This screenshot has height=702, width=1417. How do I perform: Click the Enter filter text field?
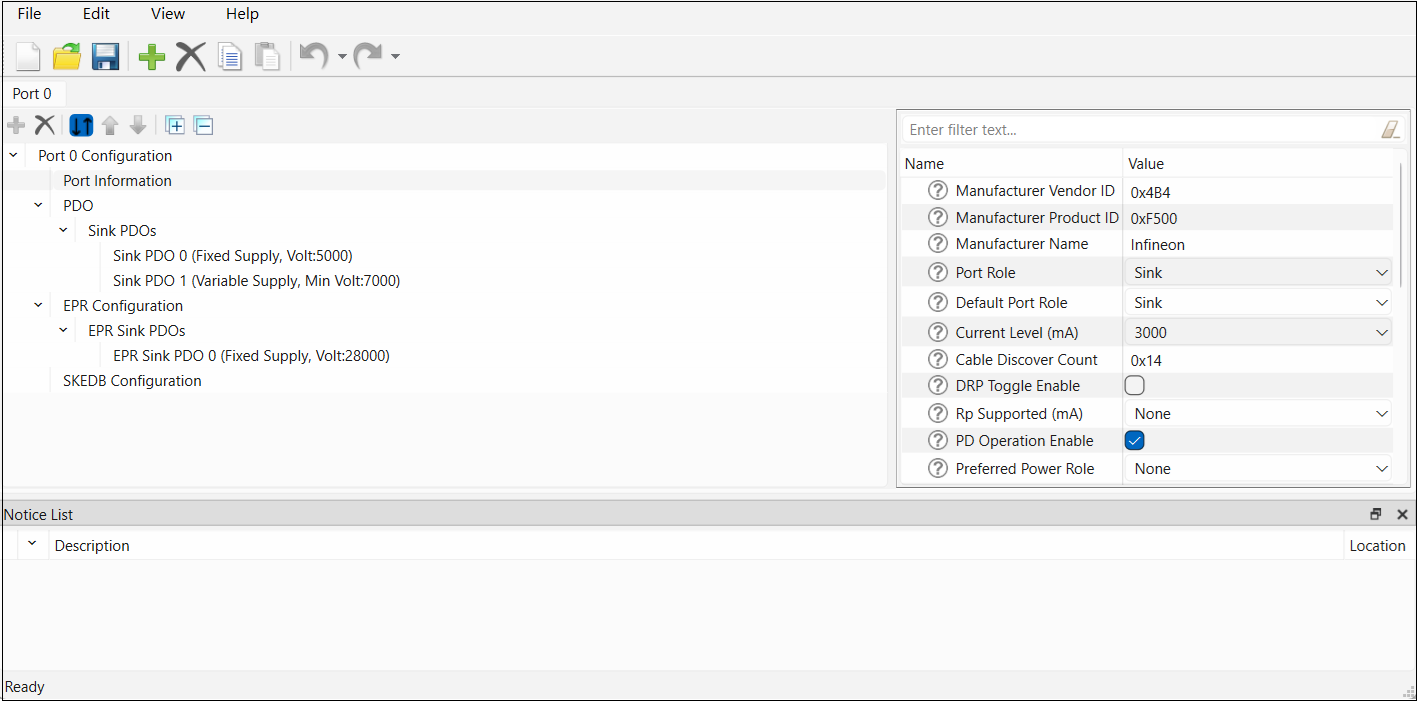pos(1140,130)
